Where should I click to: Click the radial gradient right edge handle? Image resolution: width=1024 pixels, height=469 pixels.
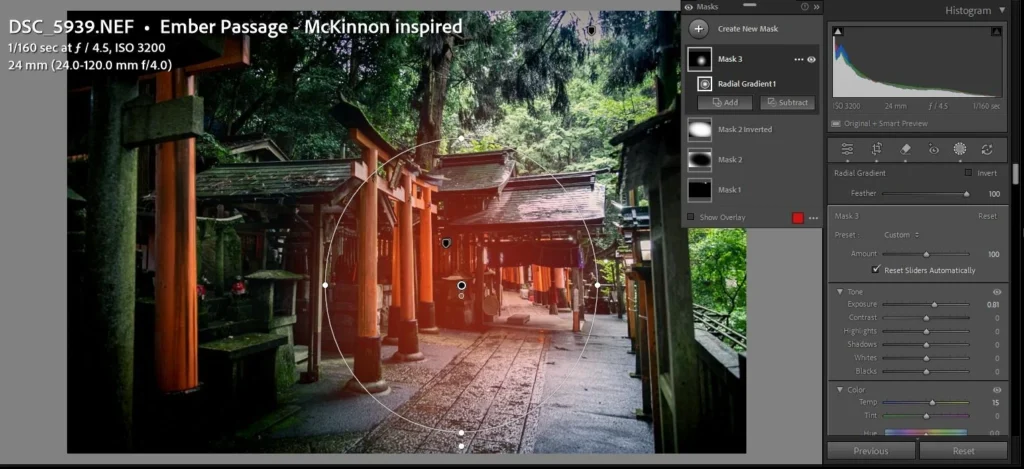(598, 285)
